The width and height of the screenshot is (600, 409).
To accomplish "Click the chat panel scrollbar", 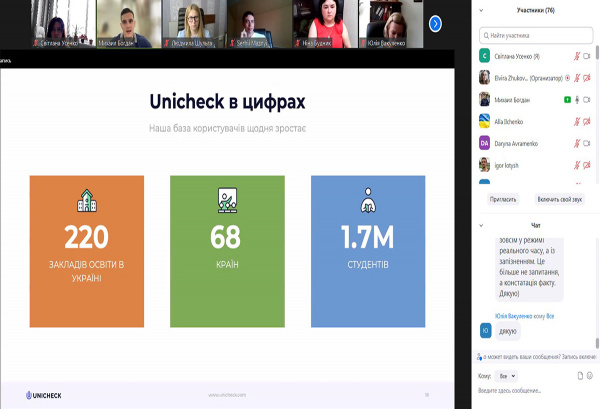I will (597, 343).
